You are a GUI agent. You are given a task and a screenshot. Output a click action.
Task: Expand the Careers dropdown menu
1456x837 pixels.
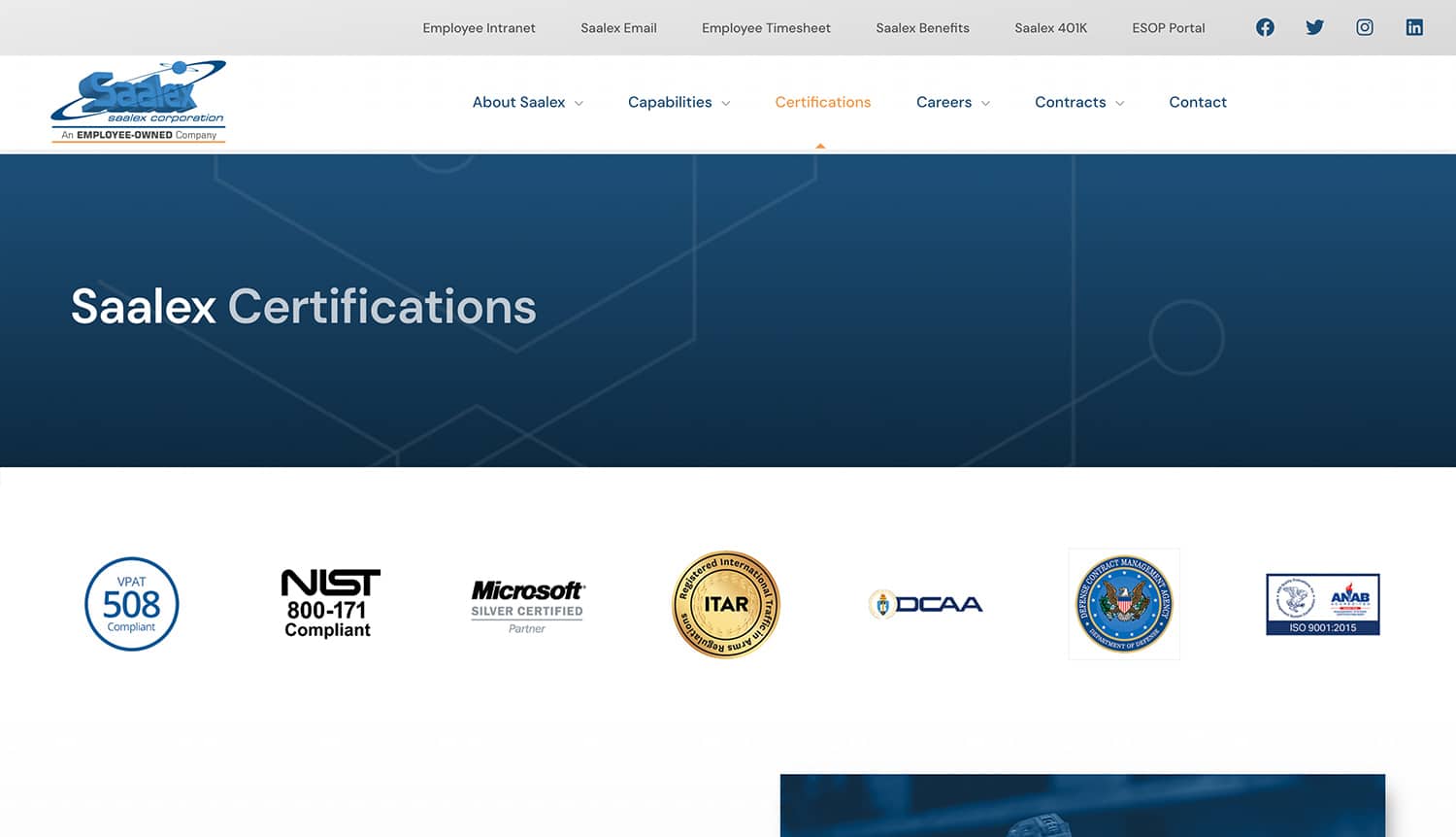tap(952, 102)
